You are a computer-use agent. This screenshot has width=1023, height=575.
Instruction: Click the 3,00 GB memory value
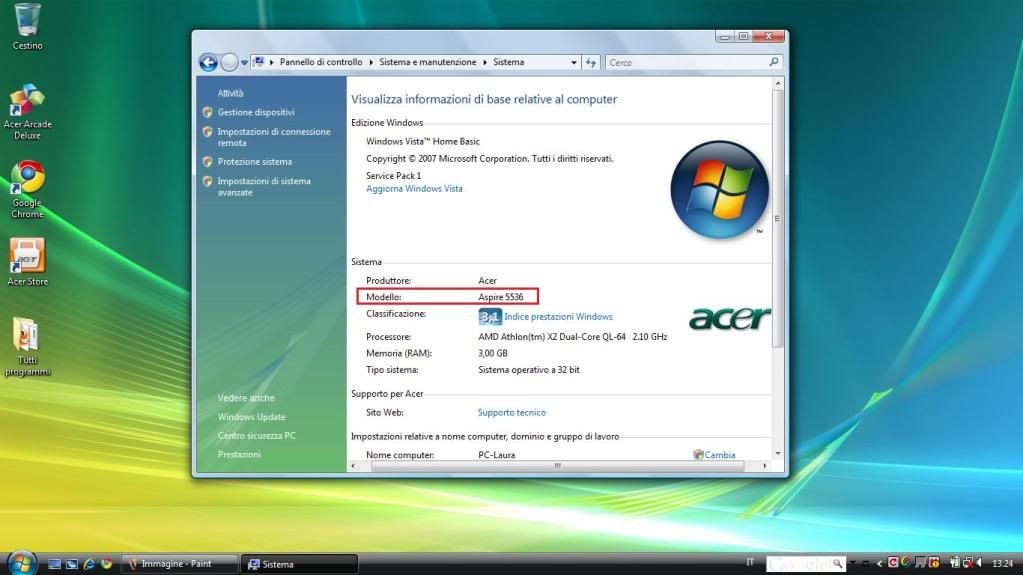click(493, 353)
